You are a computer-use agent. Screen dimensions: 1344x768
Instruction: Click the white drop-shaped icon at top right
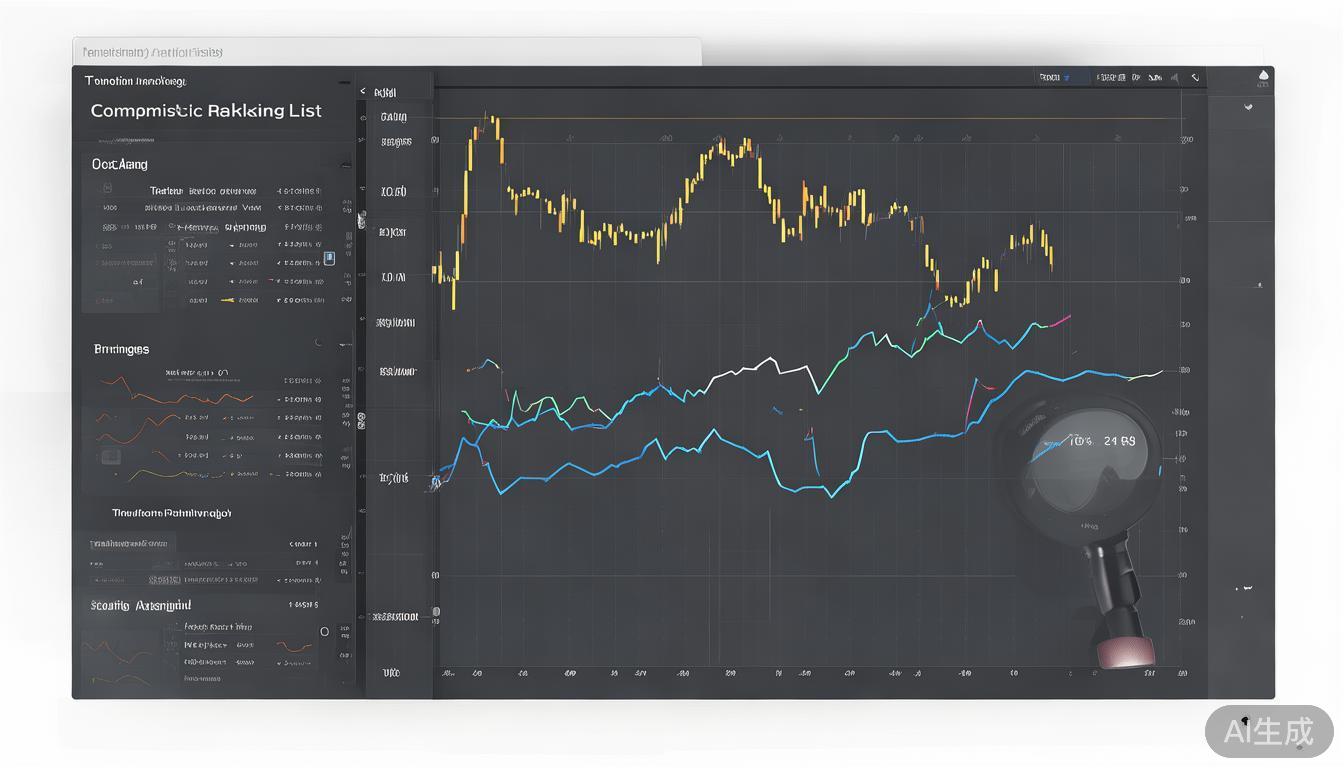[1263, 76]
